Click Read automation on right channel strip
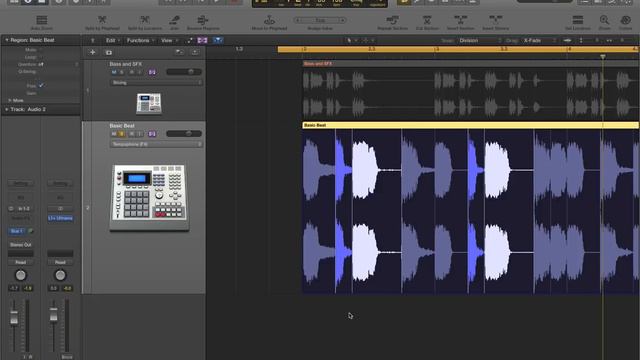 point(60,262)
